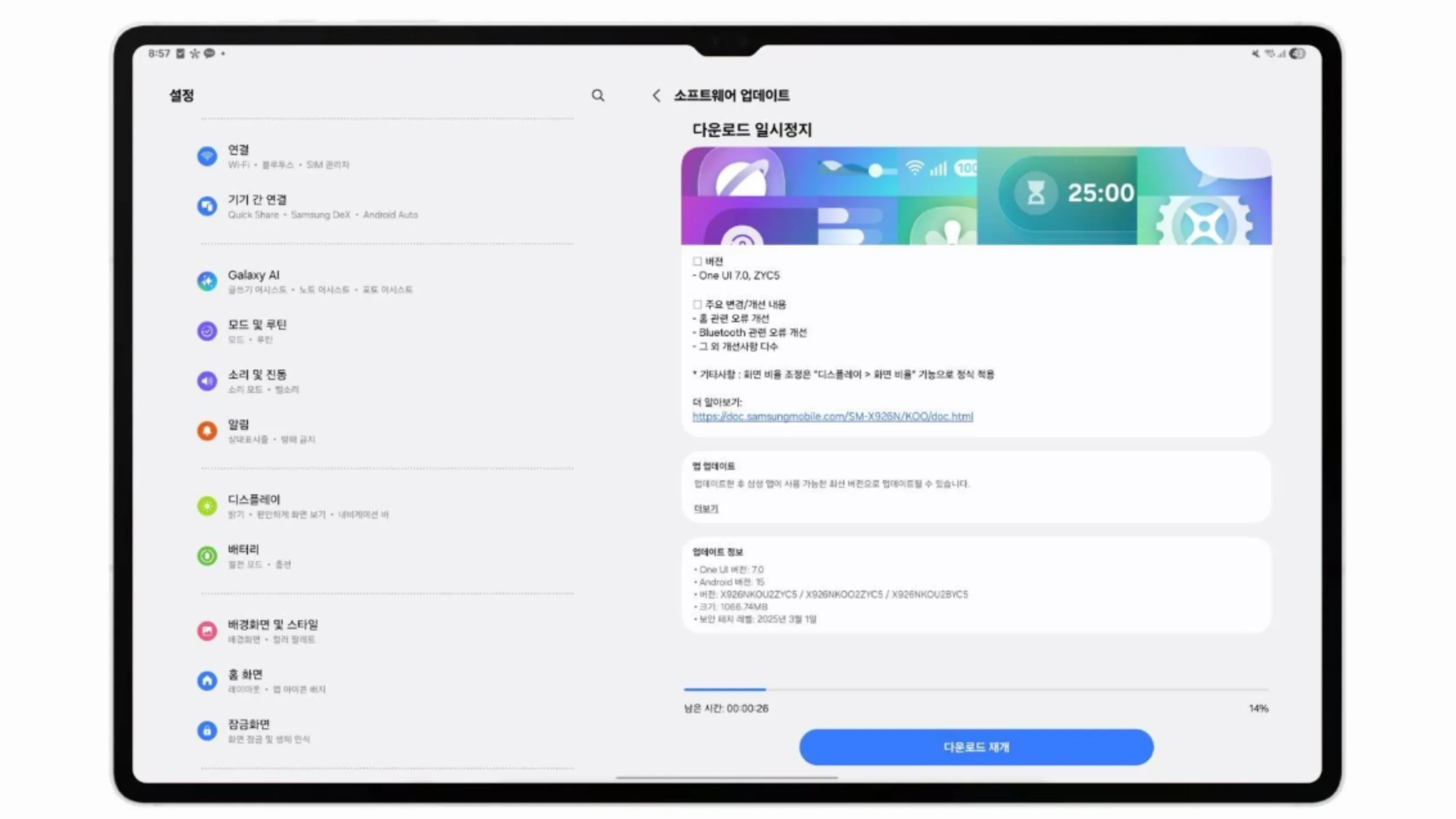Click the 기기 간 연결 icon
Viewport: 1456px width, 819px height.
coord(207,206)
